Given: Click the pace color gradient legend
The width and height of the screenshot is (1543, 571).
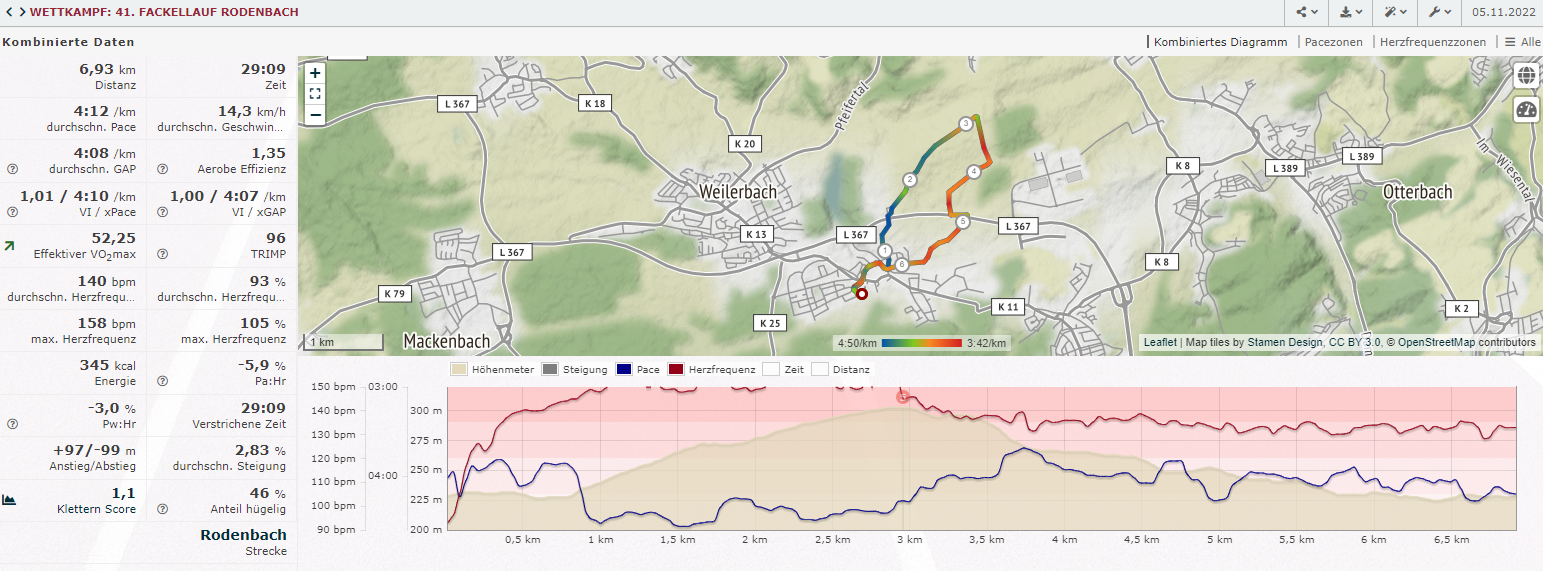Looking at the screenshot, I should click(x=921, y=343).
